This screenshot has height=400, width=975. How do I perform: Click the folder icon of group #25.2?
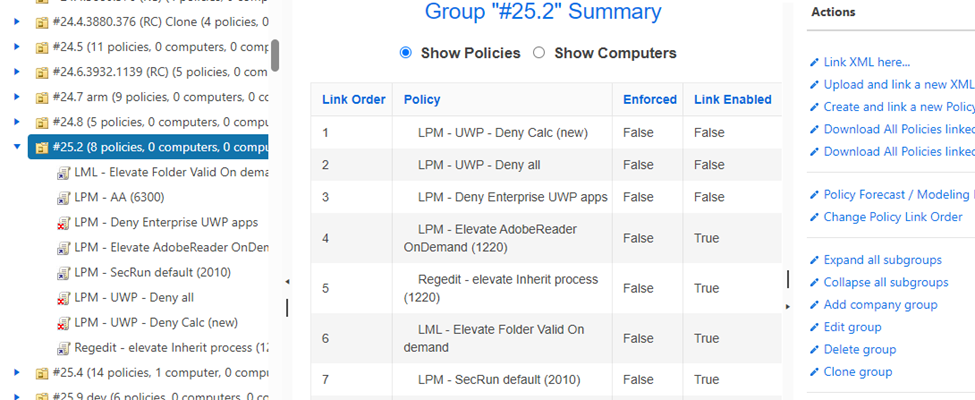pyautogui.click(x=41, y=147)
